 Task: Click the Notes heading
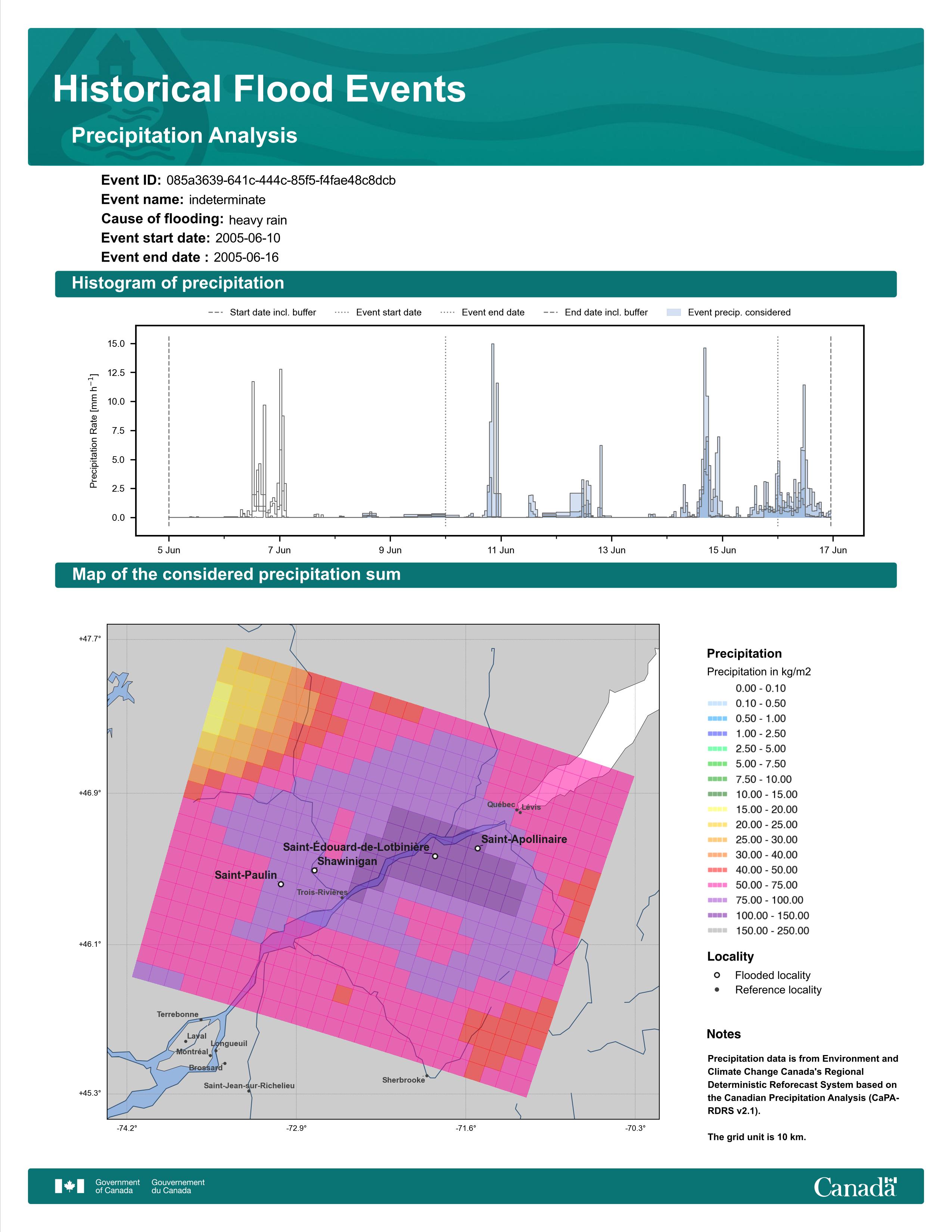click(724, 1034)
